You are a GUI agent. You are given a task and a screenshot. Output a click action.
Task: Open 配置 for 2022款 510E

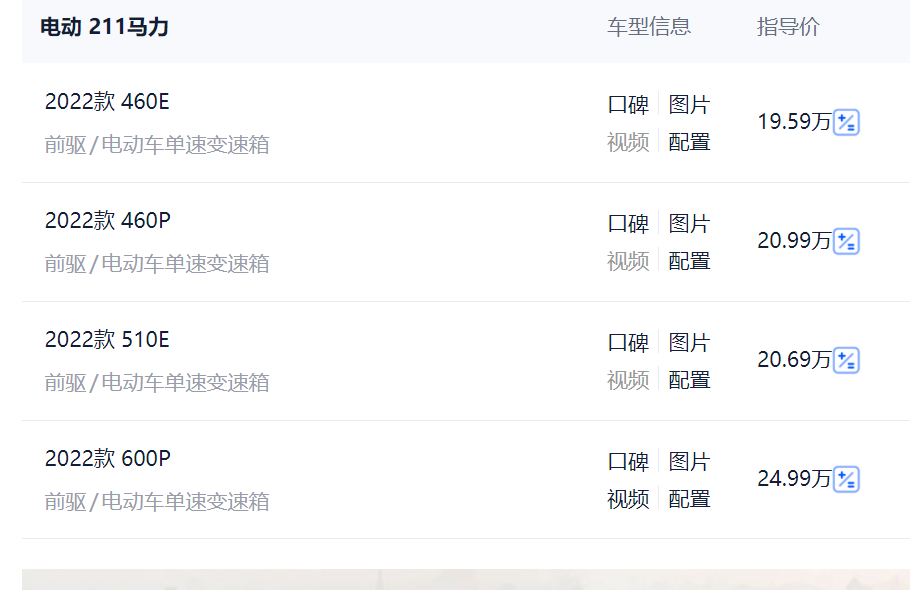point(689,380)
